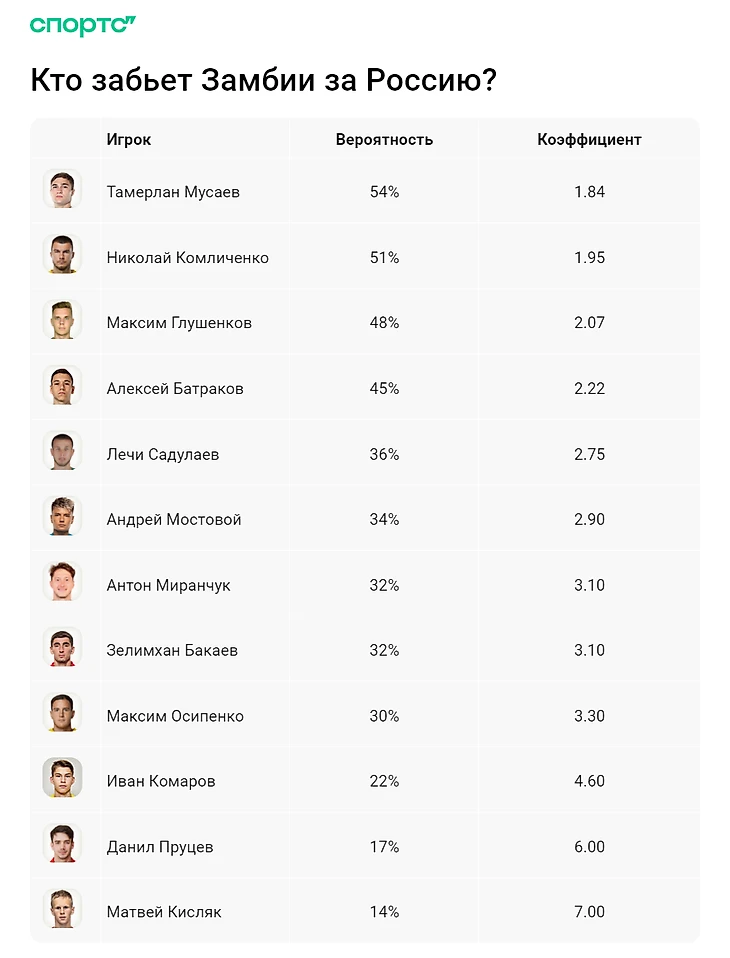Open Тамерлан Мусаев's player photo

(x=62, y=189)
